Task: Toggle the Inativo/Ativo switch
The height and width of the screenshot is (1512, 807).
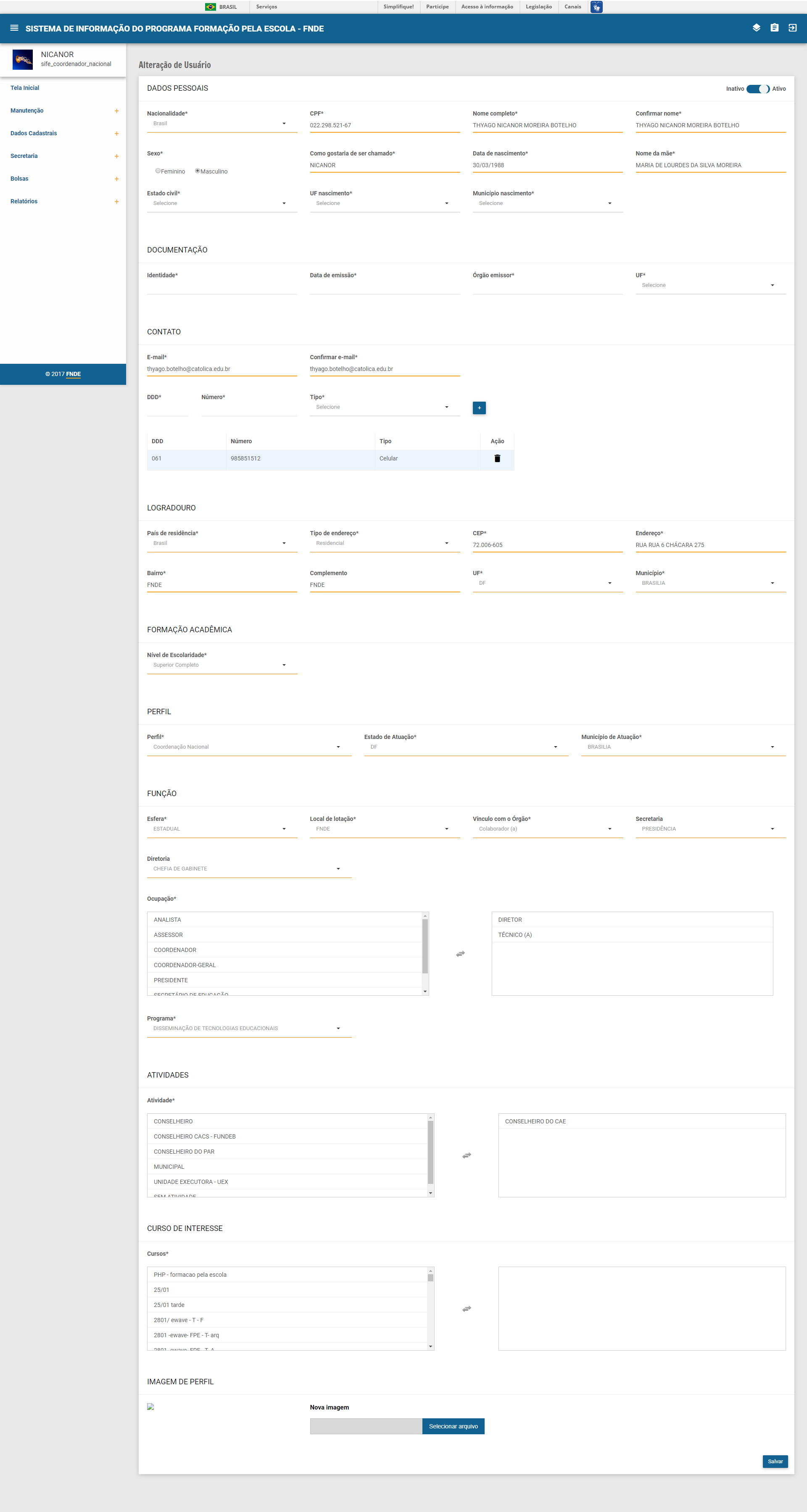Action: click(x=758, y=89)
